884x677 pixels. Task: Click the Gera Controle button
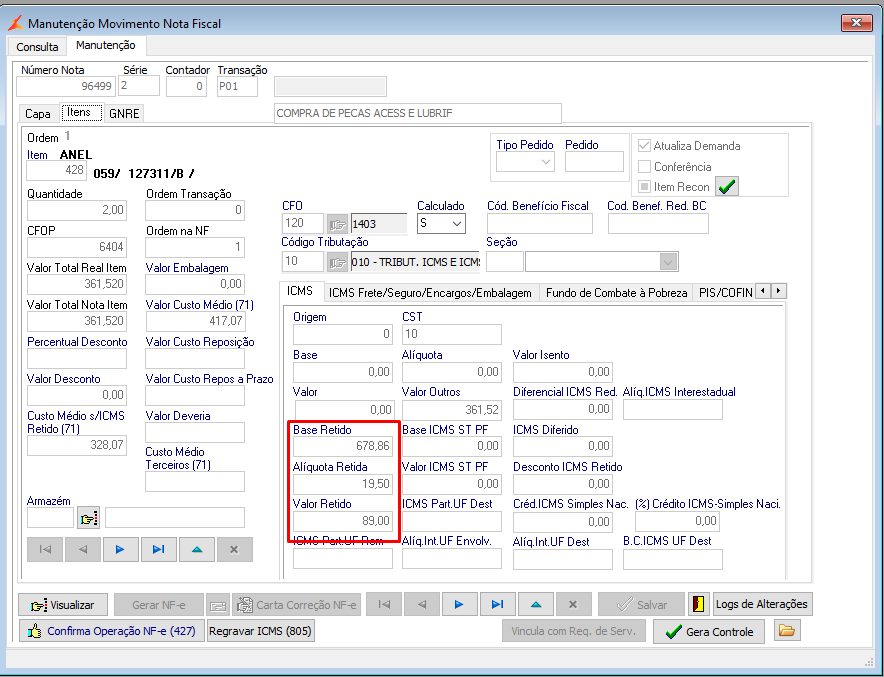pyautogui.click(x=709, y=631)
